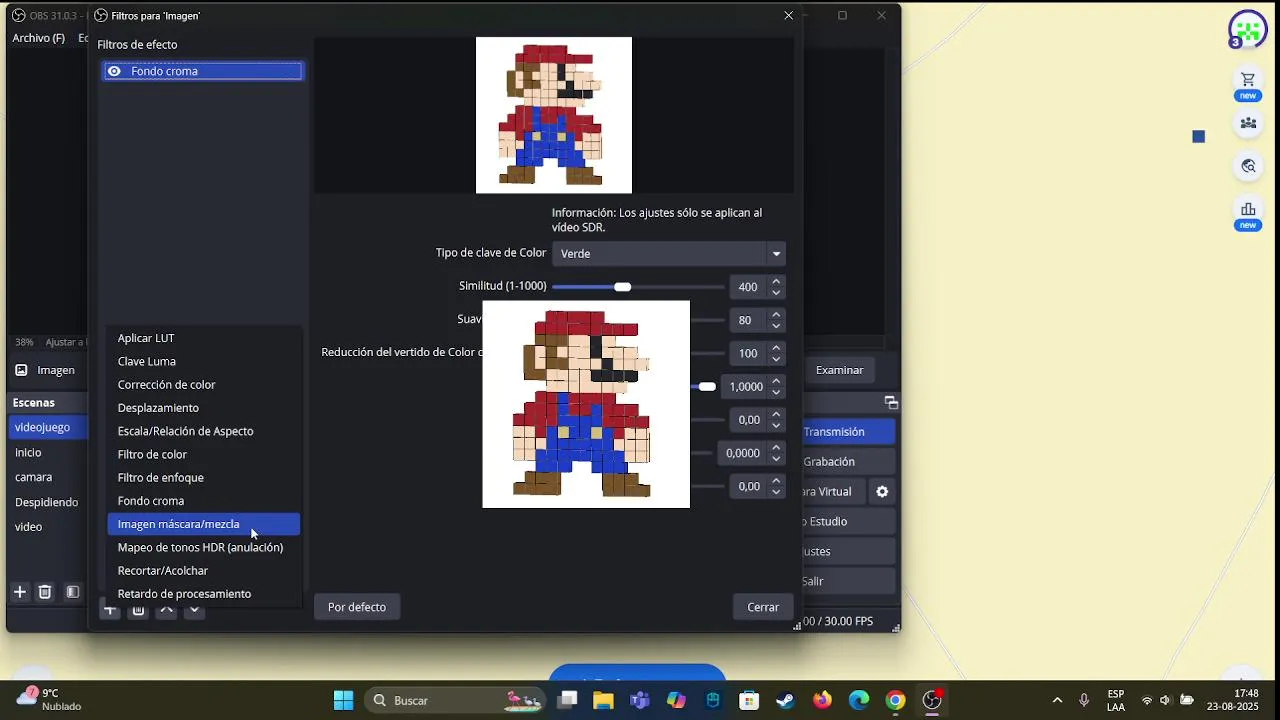The height and width of the screenshot is (720, 1280).
Task: Select the Despidiendo scene
Action: pyautogui.click(x=46, y=502)
